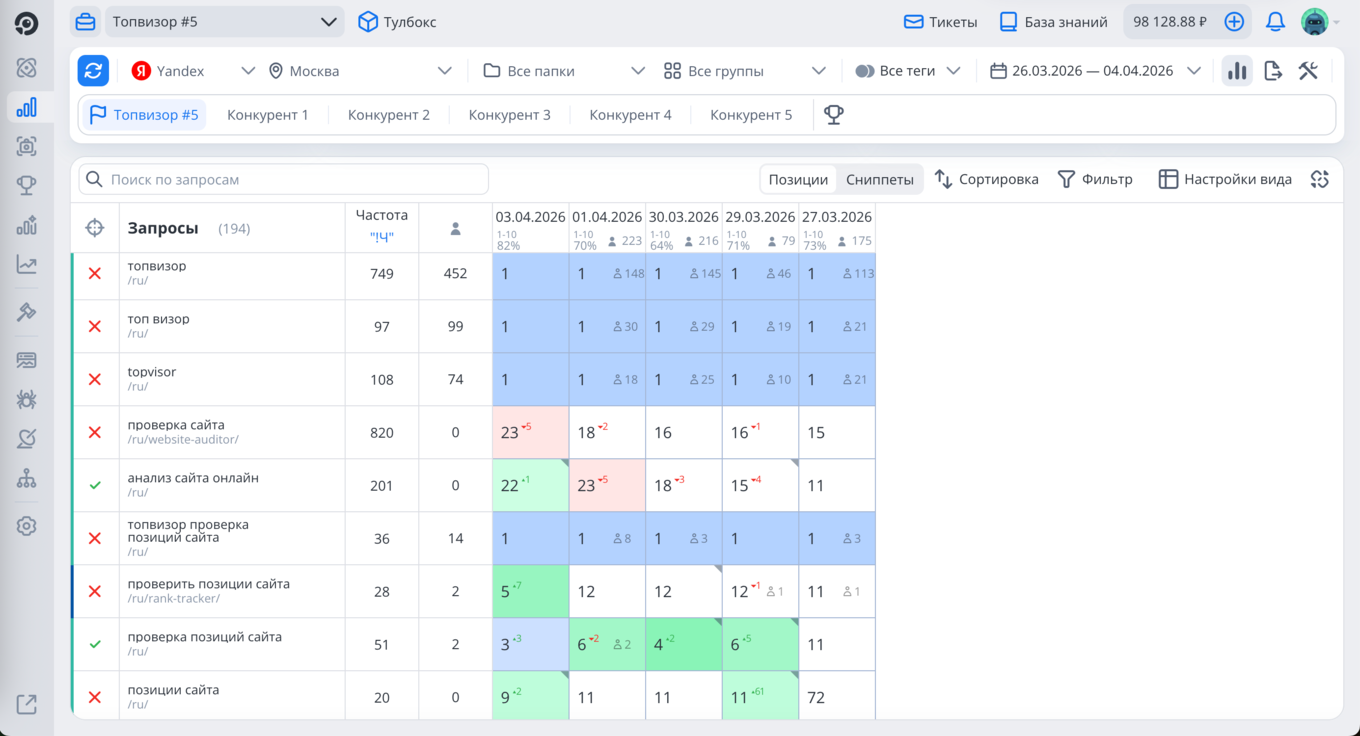Click the notifications bell icon
The height and width of the screenshot is (736, 1360).
(1275, 22)
